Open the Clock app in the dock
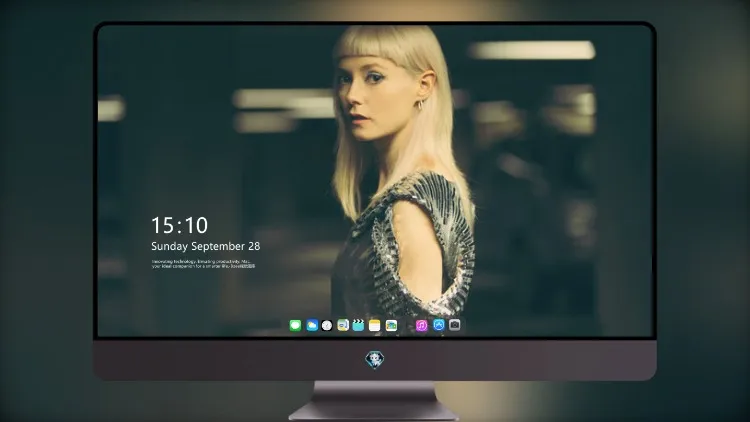Screen dimensions: 750x422 click(x=327, y=326)
